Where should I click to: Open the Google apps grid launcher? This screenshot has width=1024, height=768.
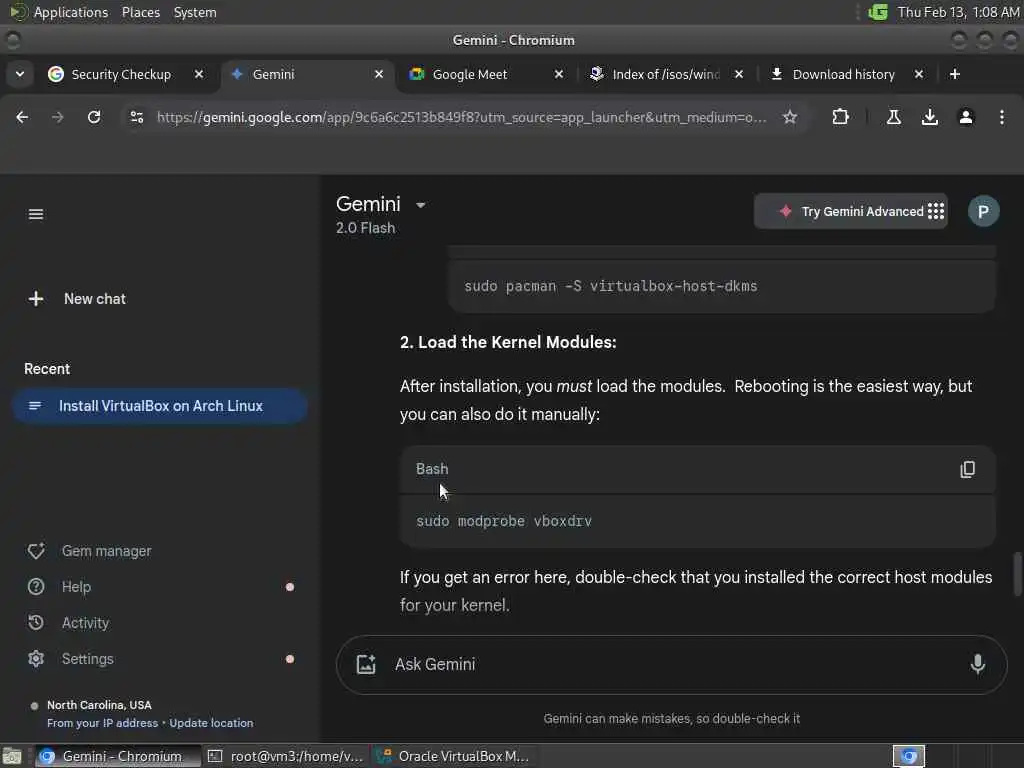tap(936, 211)
